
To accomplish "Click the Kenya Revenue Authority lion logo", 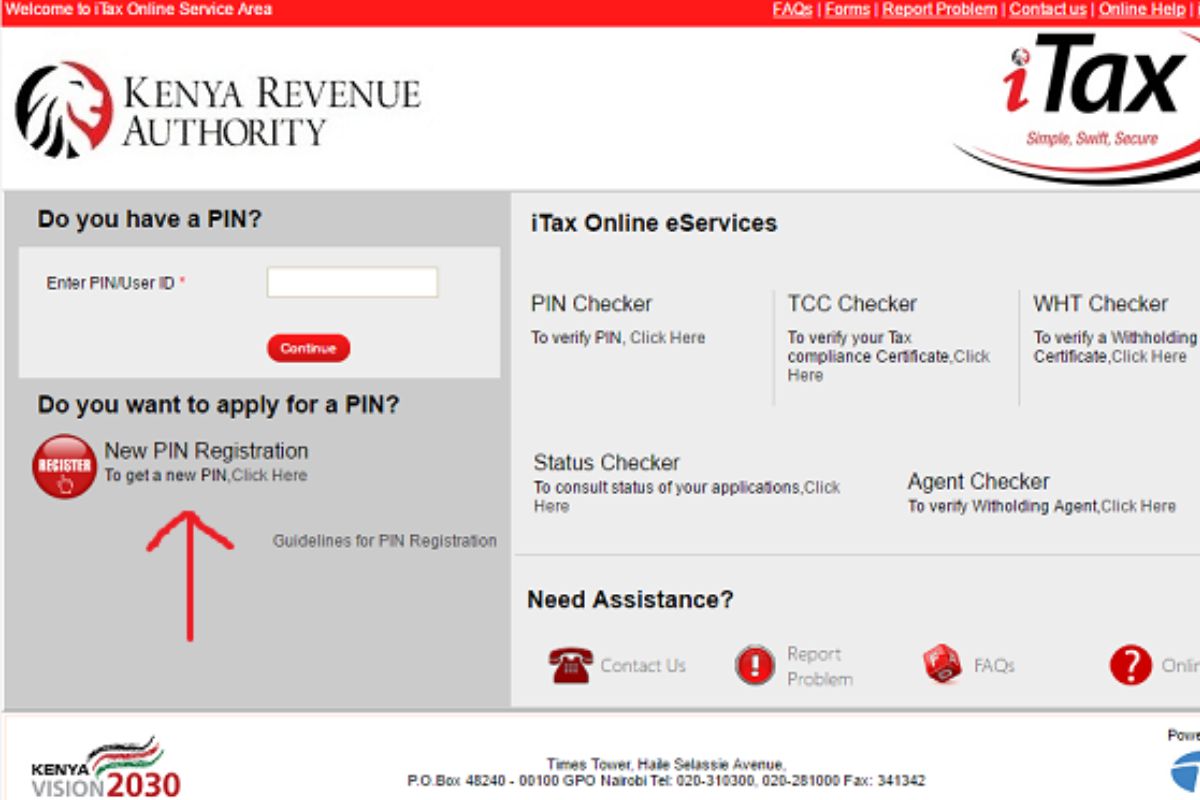I will [x=64, y=110].
